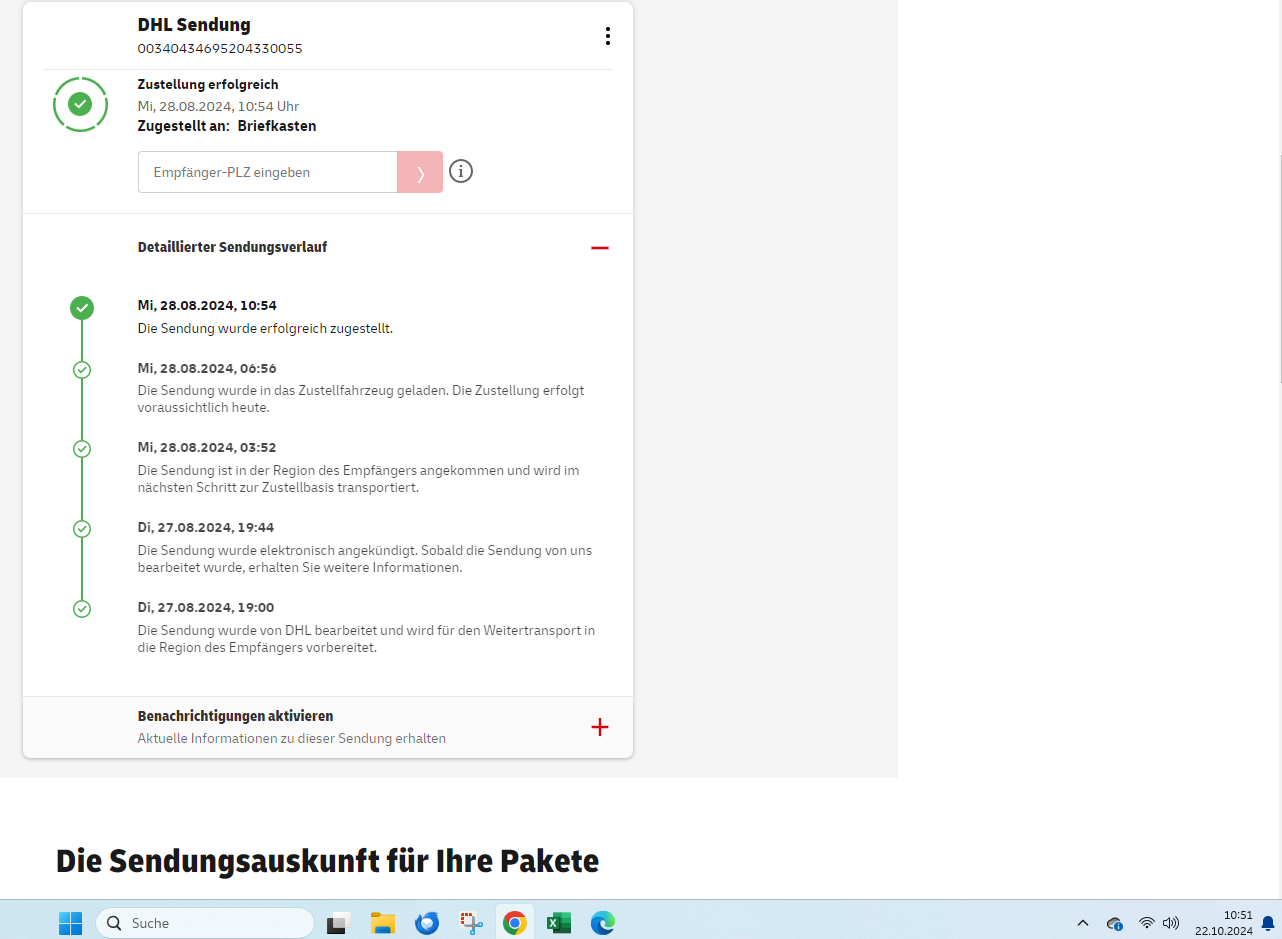Click 'Aktuelle Informationen zu dieser Sendung erhalten'
The height and width of the screenshot is (939, 1282).
click(291, 738)
